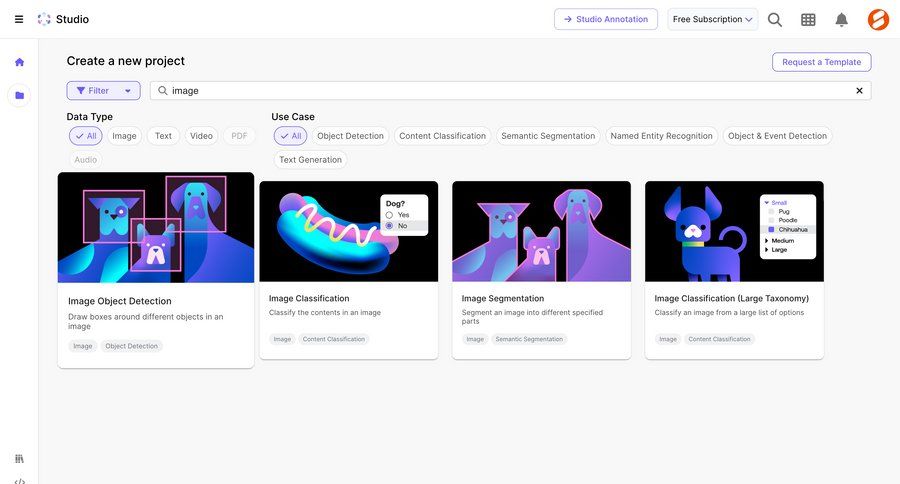Viewport: 900px width, 484px height.
Task: Open the user profile avatar
Action: [x=878, y=19]
